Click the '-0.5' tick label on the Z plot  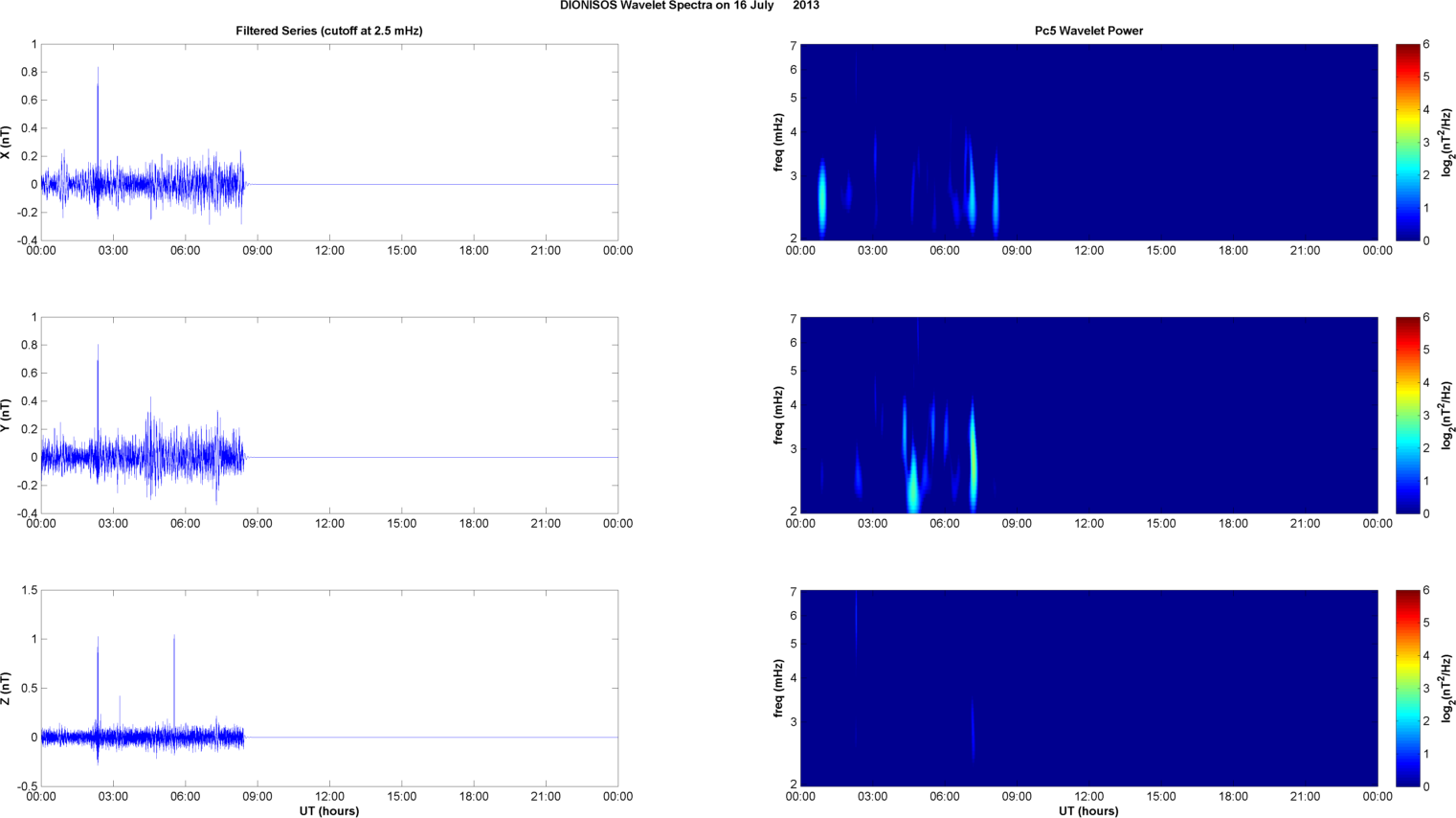[27, 787]
